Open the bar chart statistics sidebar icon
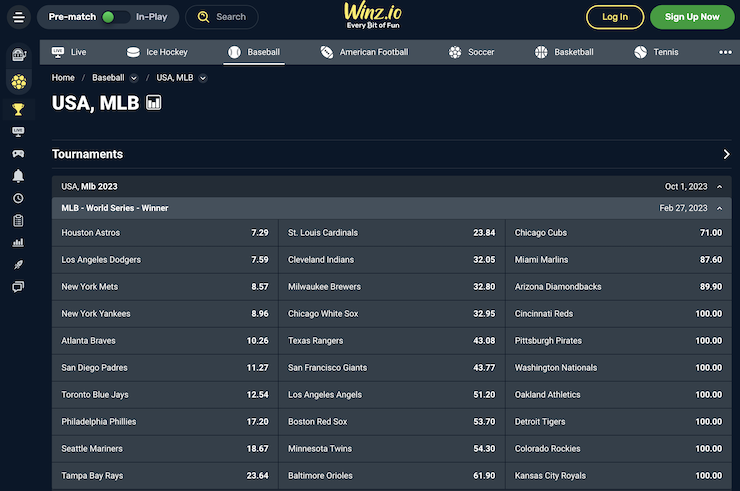The image size is (740, 491). coord(18,243)
